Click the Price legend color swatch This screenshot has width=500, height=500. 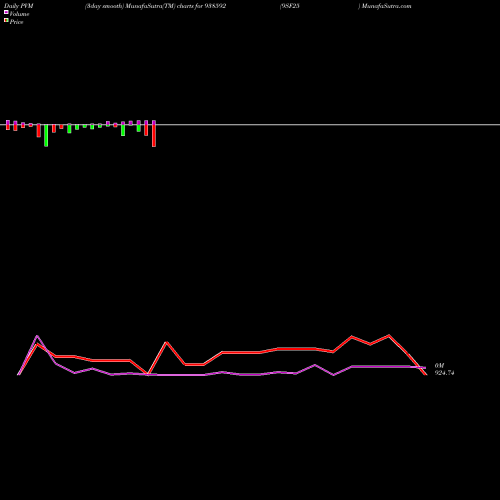click(x=6, y=20)
